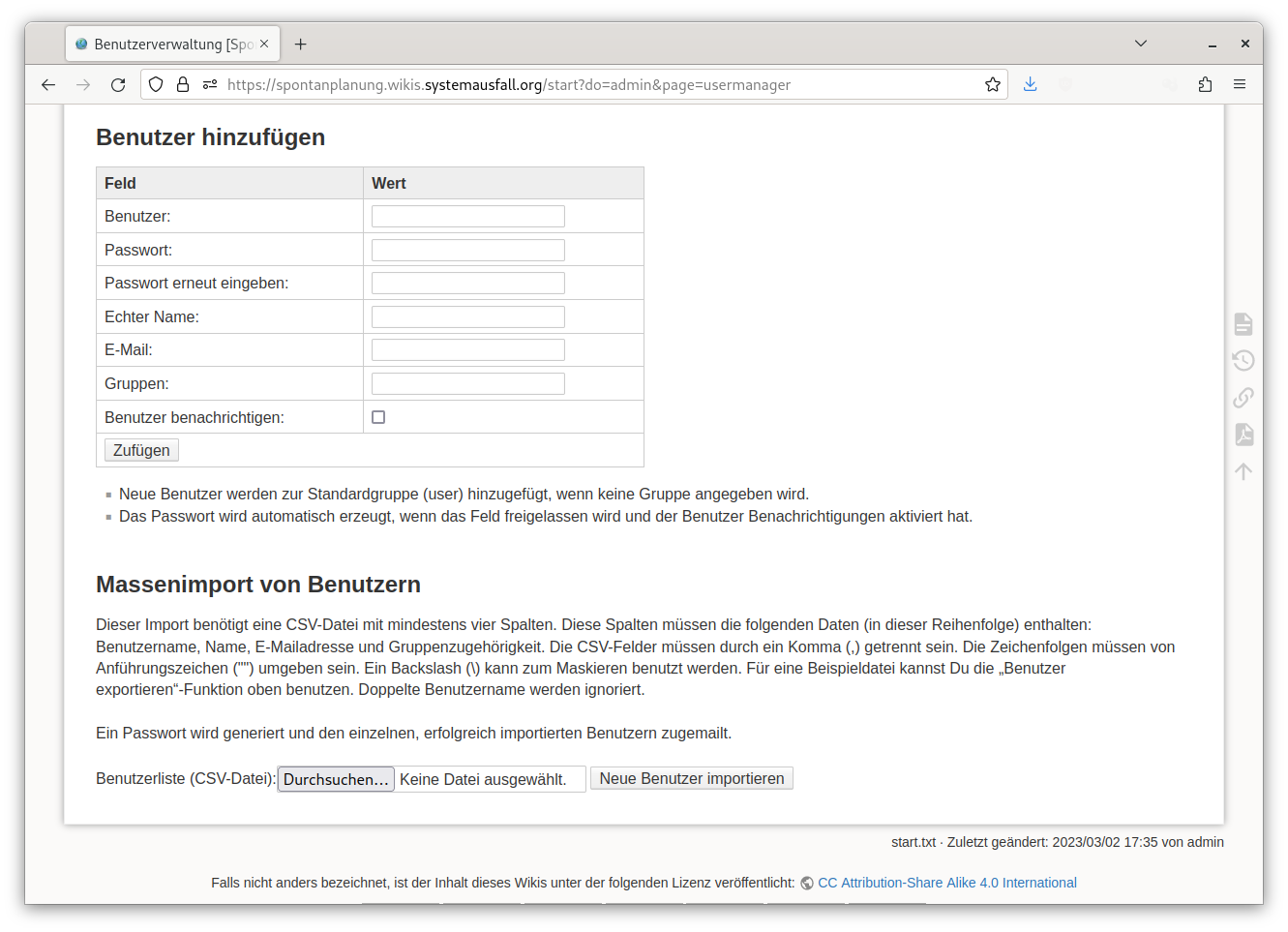Focus the Gruppen input field
Screen dimensions: 1288x932
(x=468, y=383)
